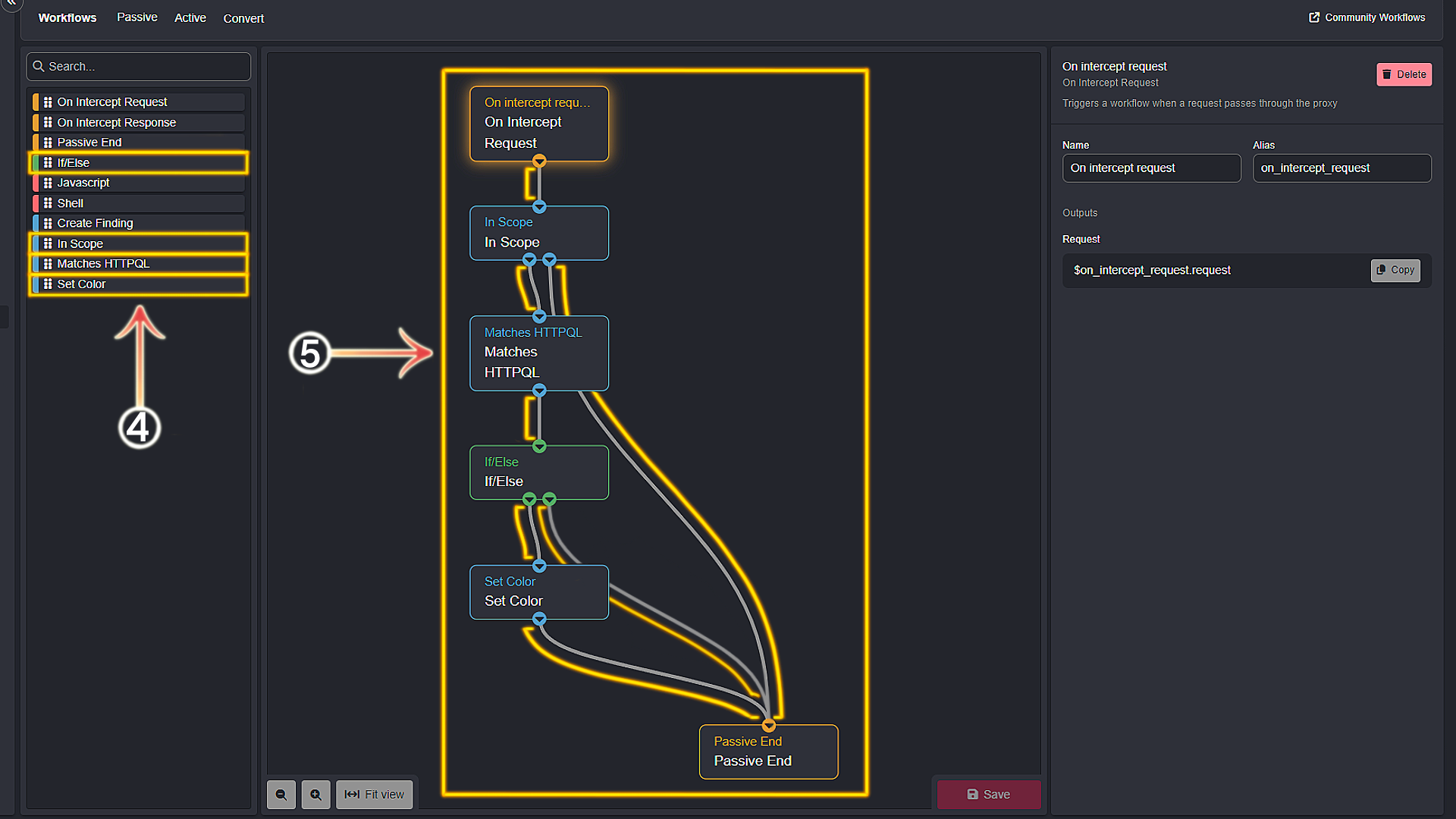Click the If/Else node icon

(48, 162)
